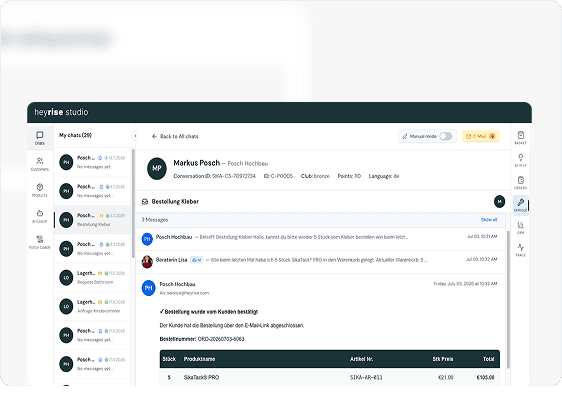The height and width of the screenshot is (403, 562).
Task: Click the LO avatar of Anfrage Kinderzimmer chat
Action: 66,307
